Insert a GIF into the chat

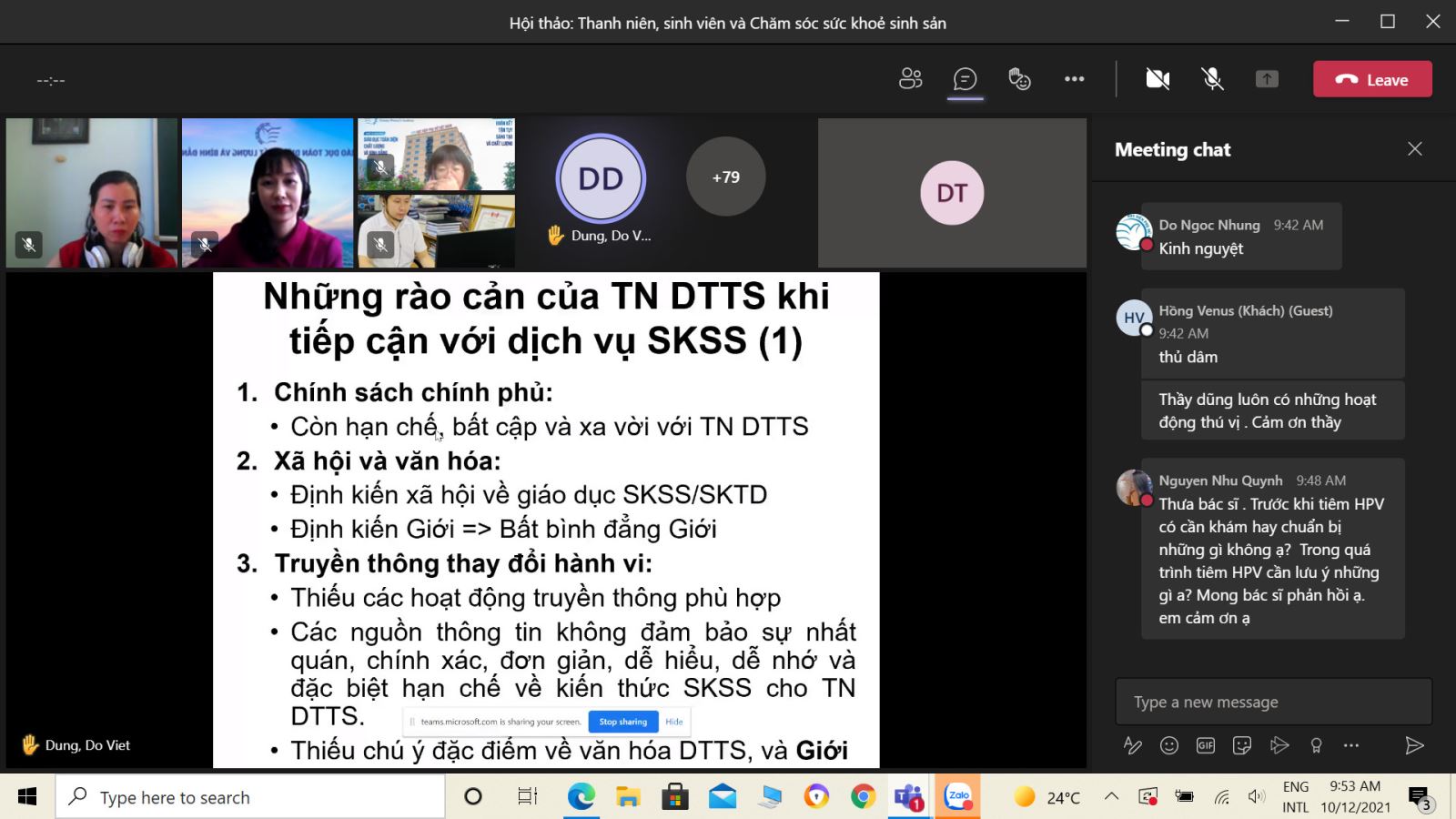[1206, 745]
